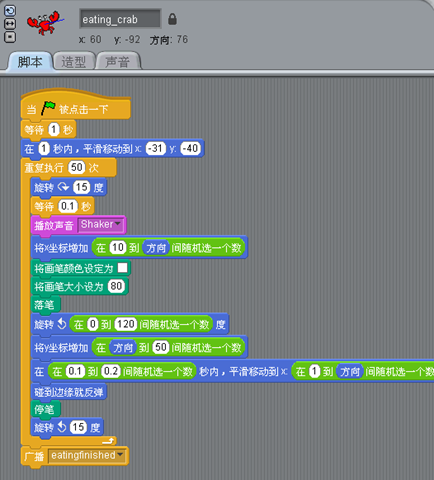Edit random lower bound 10 in x-change block
The image size is (434, 480).
118,247
